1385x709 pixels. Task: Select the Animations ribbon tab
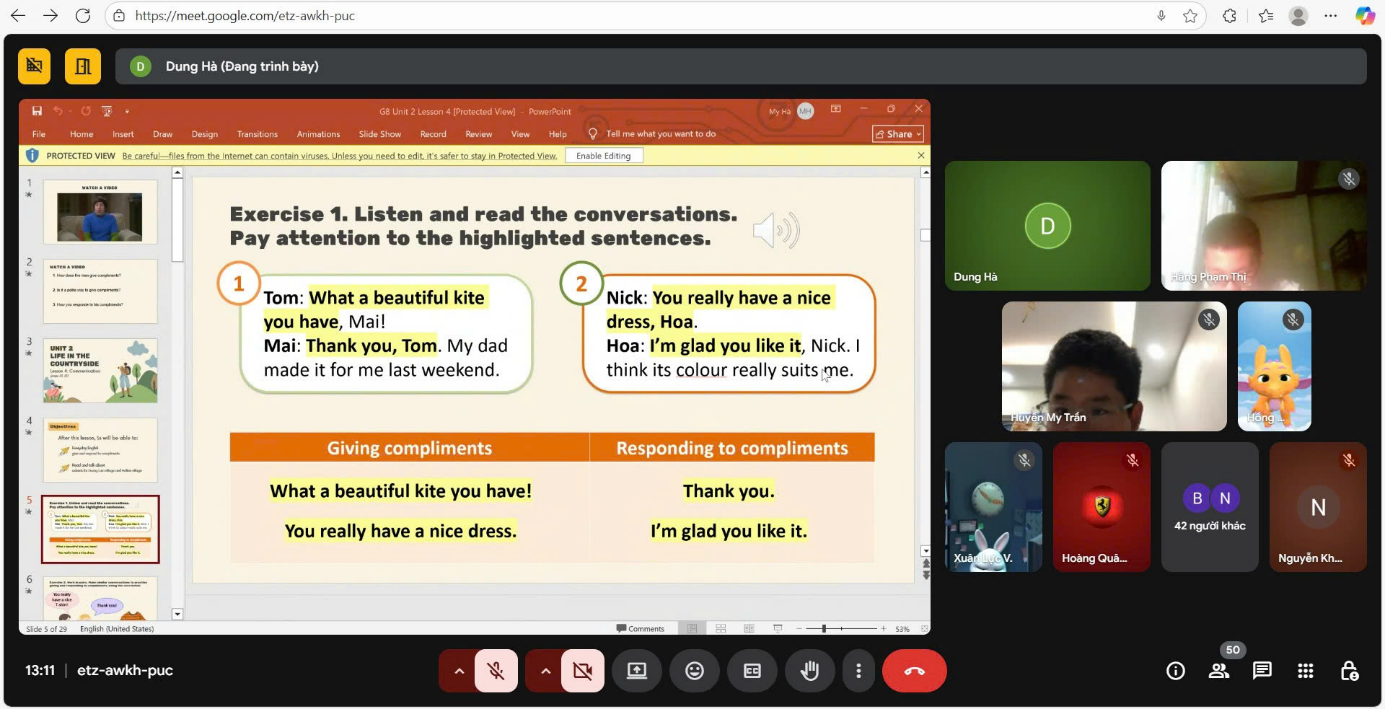coord(318,134)
